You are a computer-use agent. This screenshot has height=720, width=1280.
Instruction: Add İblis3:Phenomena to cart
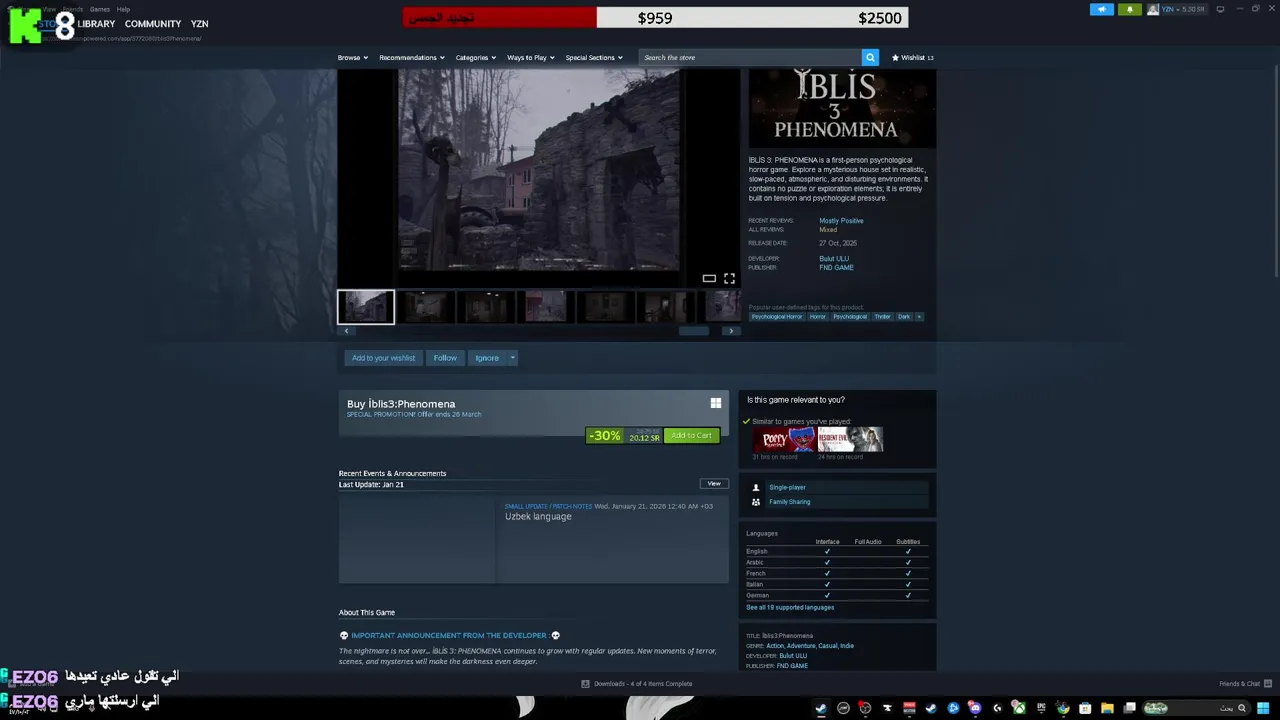[691, 435]
